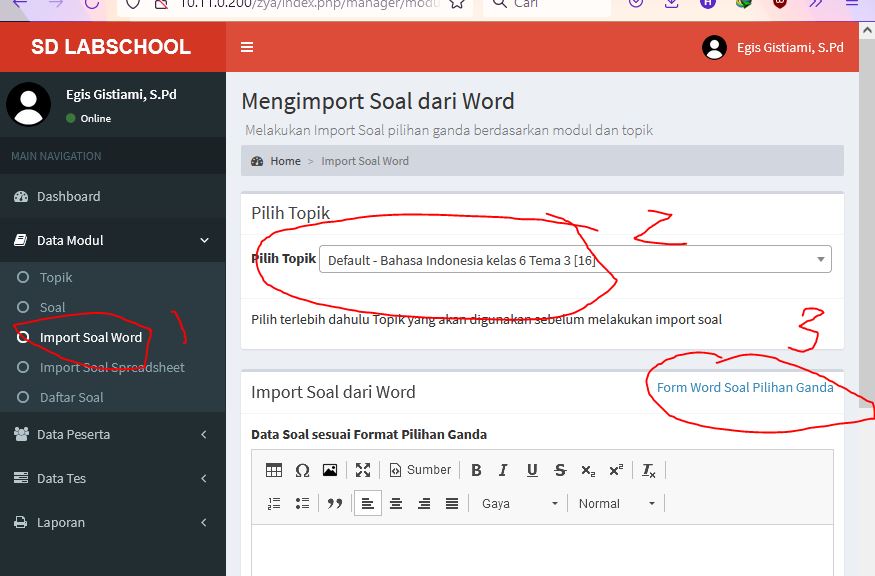Toggle italic formatting
Screen dimensions: 875x576
click(x=503, y=470)
